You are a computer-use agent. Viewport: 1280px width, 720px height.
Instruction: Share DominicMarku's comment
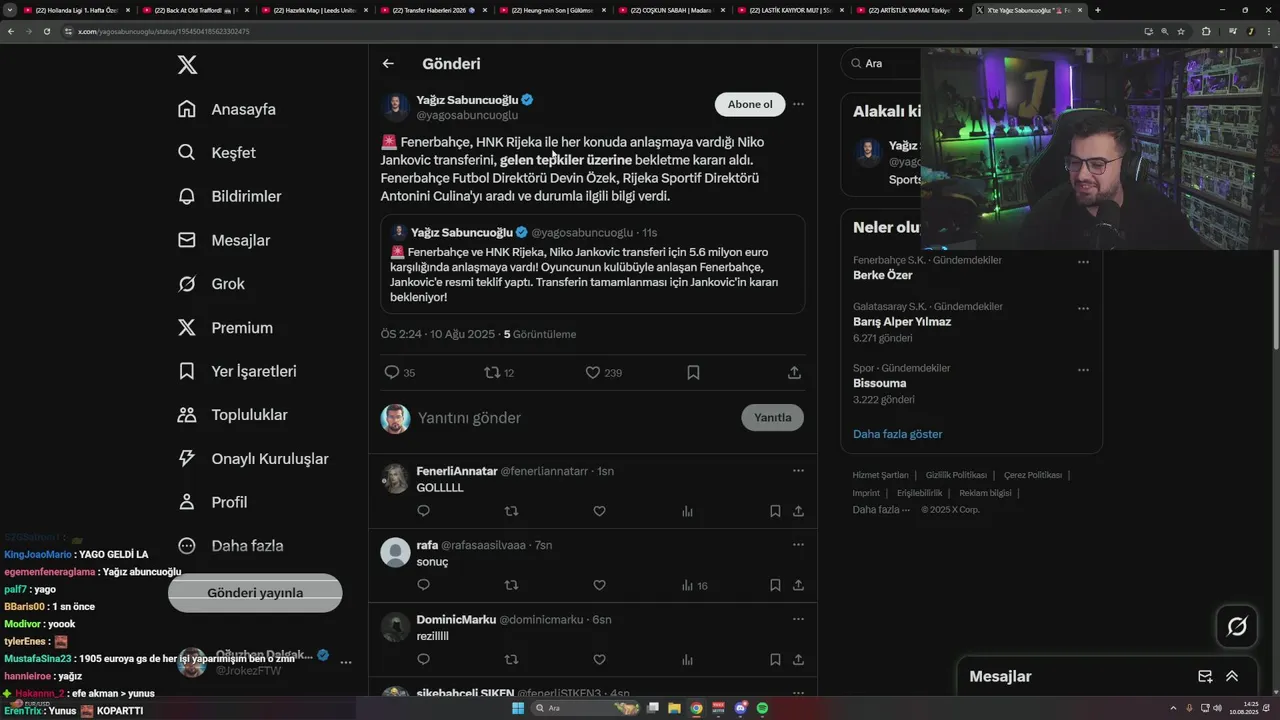(x=798, y=659)
